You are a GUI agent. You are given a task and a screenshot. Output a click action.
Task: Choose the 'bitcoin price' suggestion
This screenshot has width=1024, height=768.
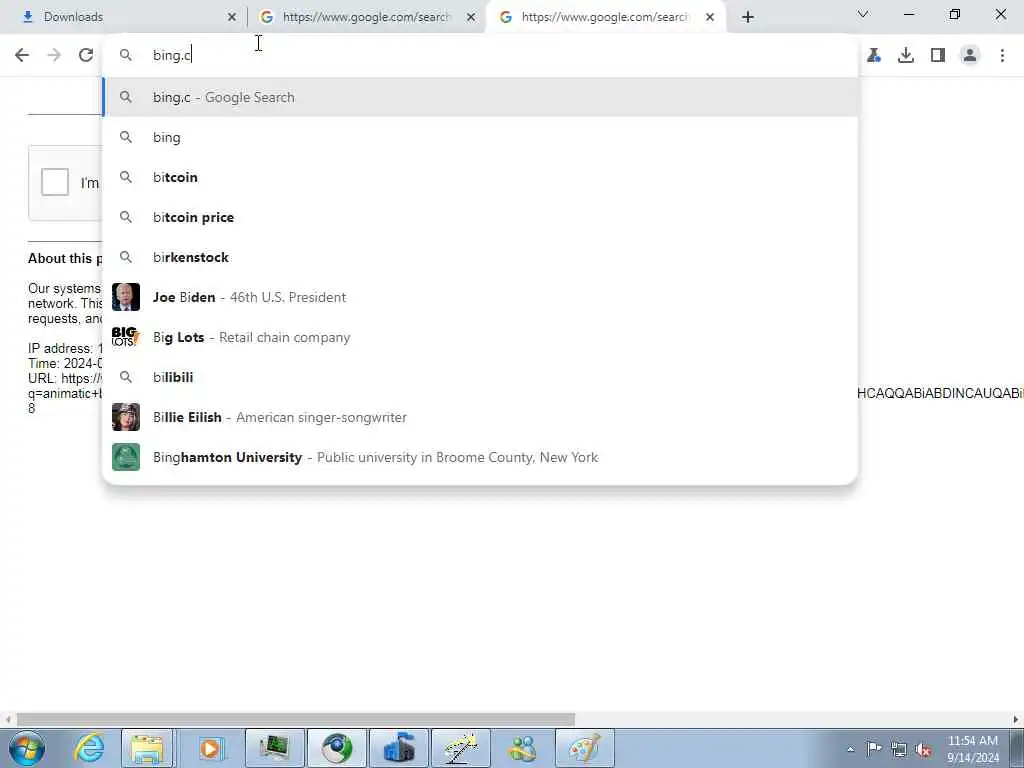click(x=480, y=217)
